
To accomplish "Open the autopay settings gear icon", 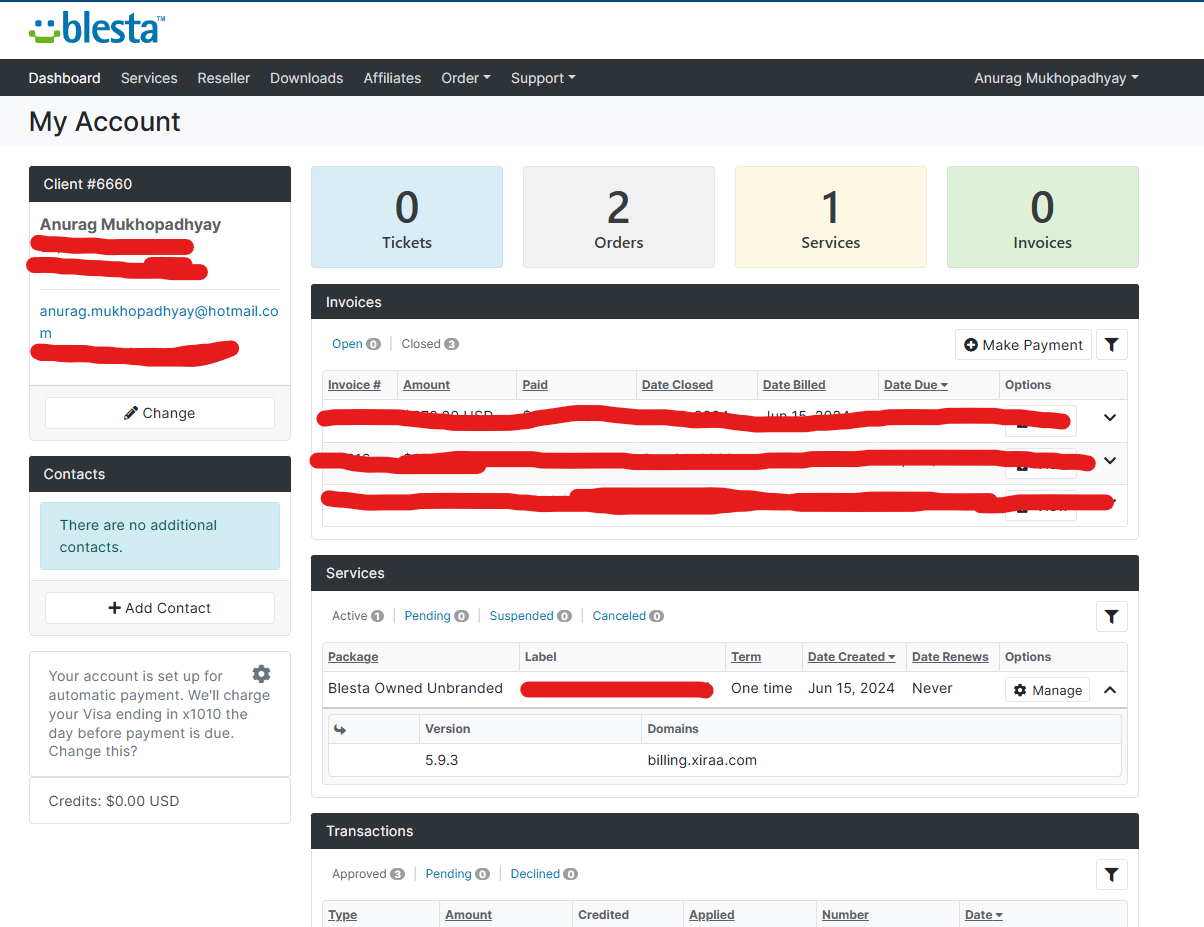I will [x=261, y=674].
